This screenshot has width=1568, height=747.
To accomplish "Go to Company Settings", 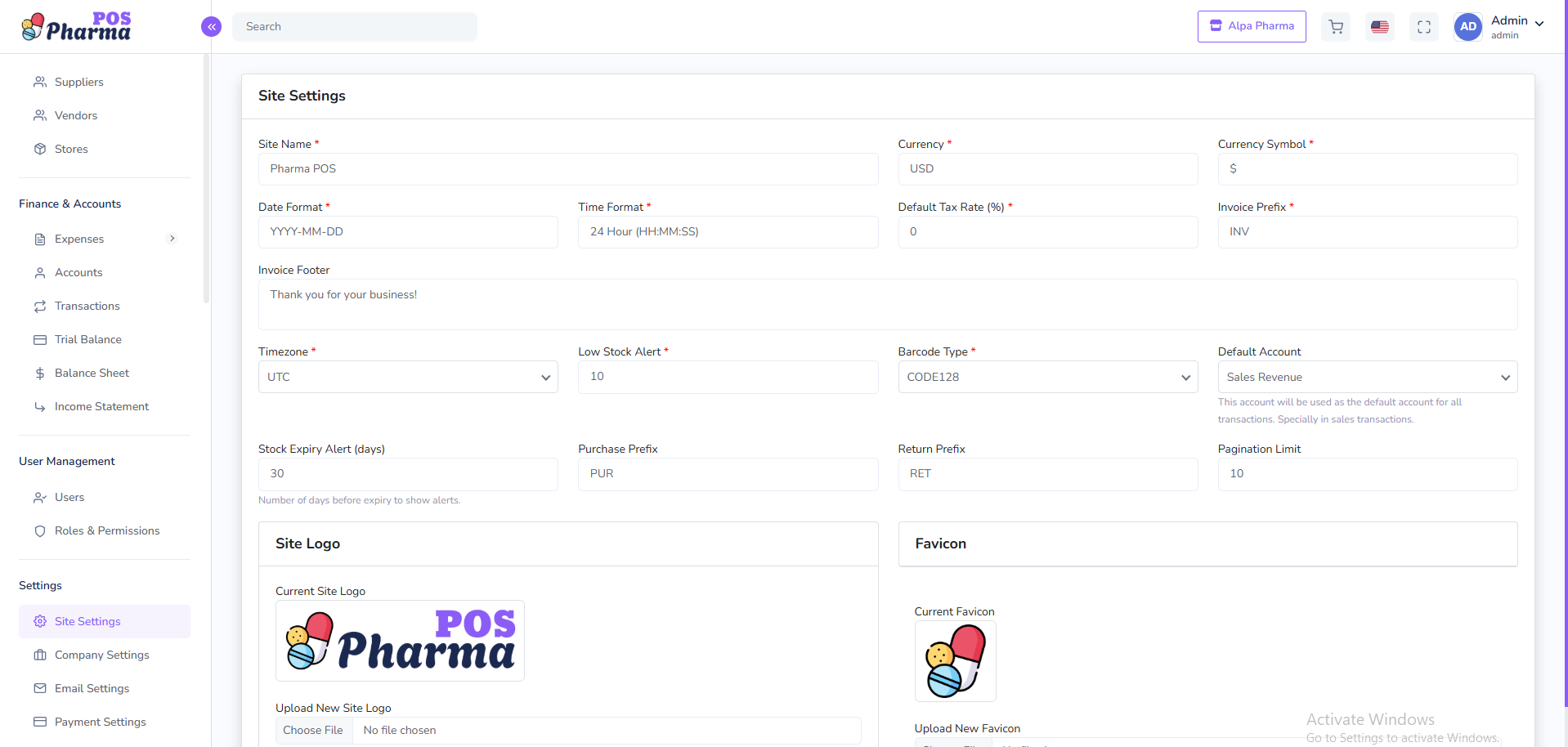I will tap(101, 655).
